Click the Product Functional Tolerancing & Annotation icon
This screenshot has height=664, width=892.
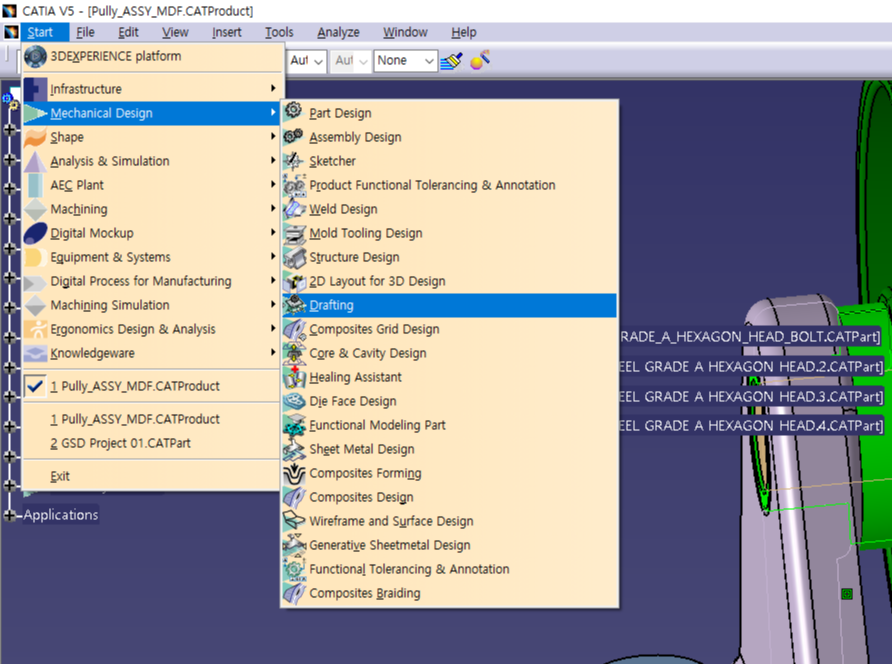[x=294, y=185]
